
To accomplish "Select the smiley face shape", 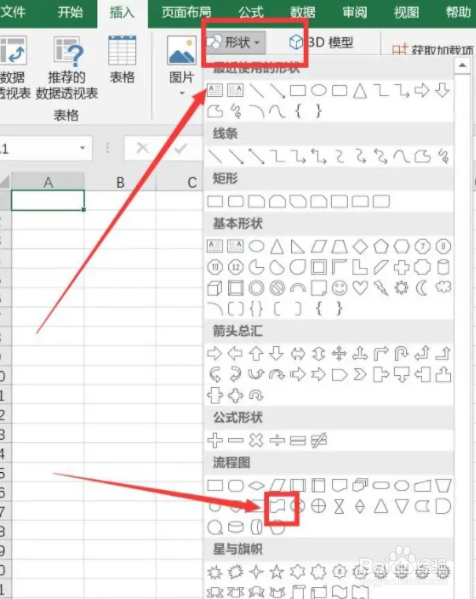I will pyautogui.click(x=339, y=288).
